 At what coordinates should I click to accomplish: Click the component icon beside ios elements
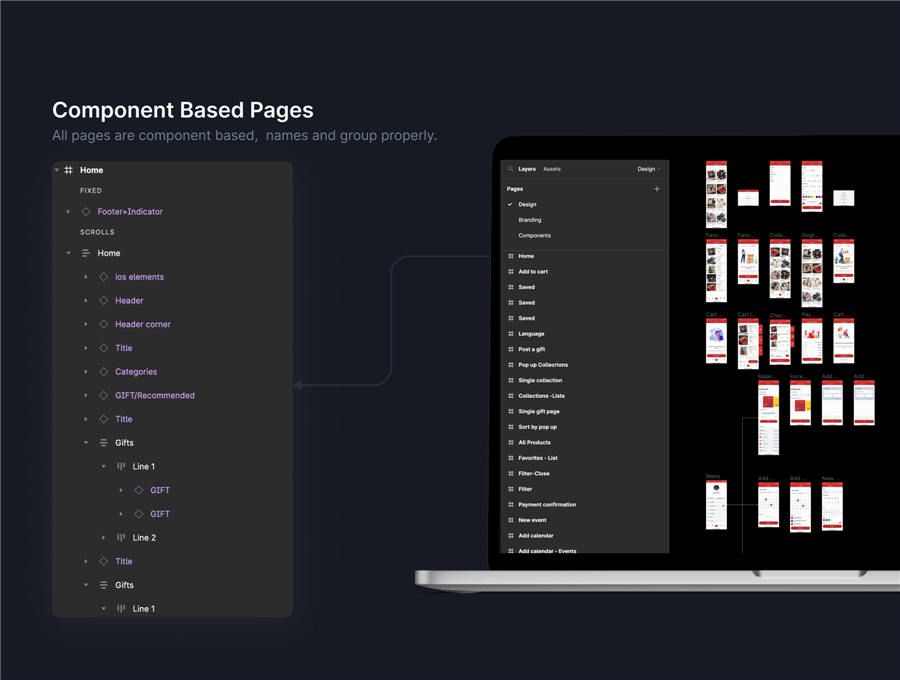(103, 277)
